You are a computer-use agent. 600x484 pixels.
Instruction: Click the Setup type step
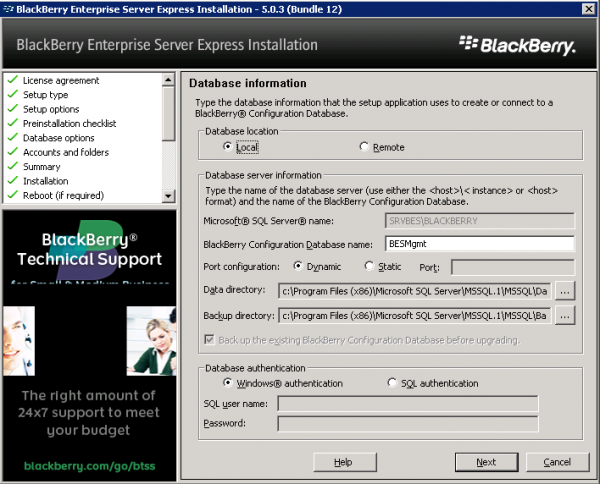tap(46, 95)
